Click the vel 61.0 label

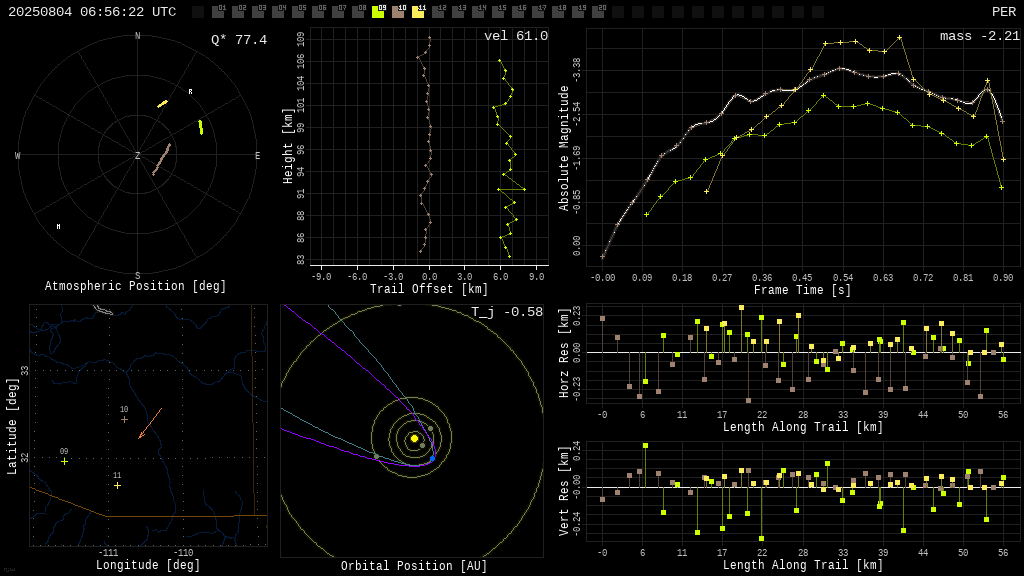[x=516, y=36]
